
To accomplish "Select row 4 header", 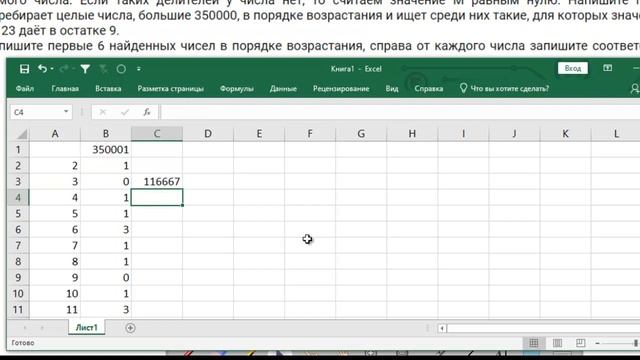I will pos(18,198).
